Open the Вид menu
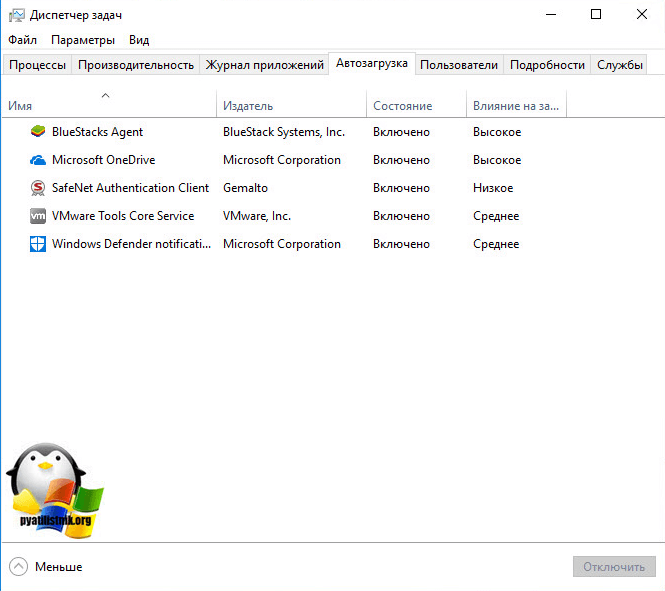 (139, 40)
